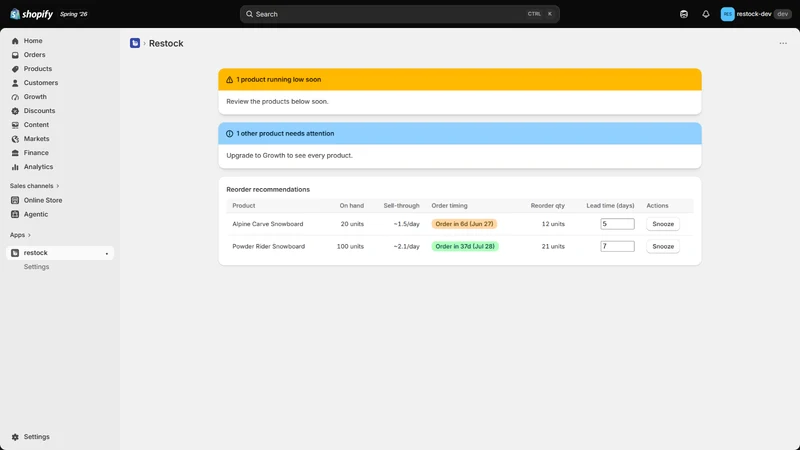Open restock Settings sub-item
The width and height of the screenshot is (800, 450).
tap(36, 267)
